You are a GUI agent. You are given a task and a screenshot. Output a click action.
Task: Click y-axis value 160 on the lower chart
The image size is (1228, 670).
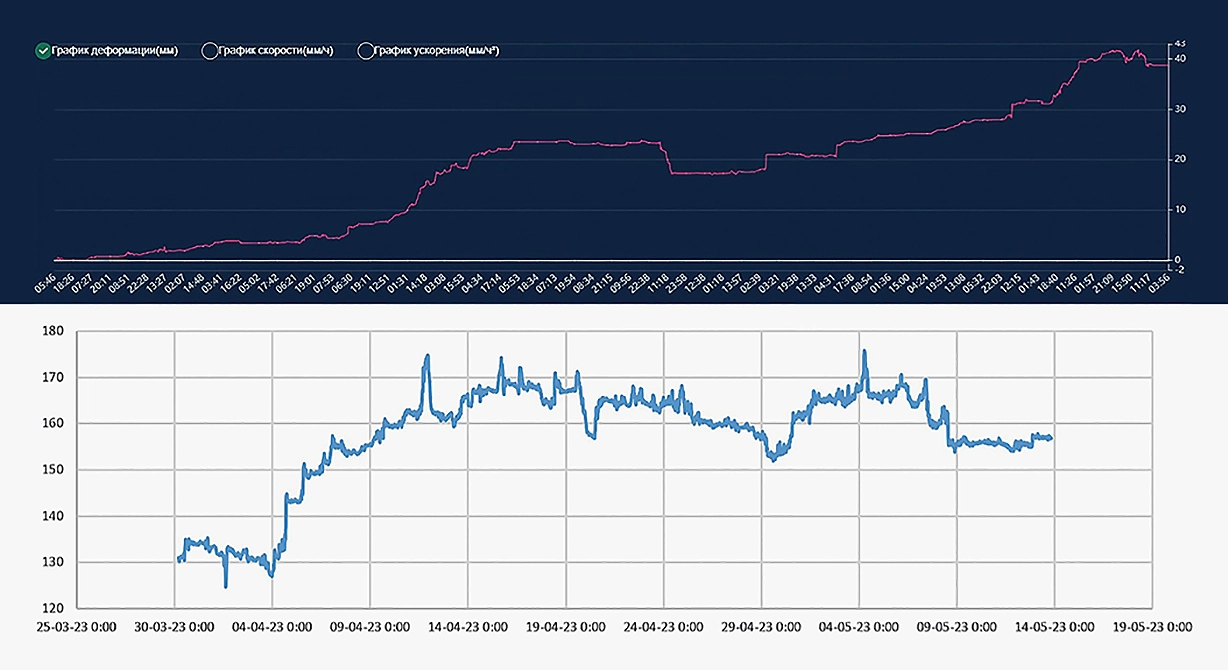click(x=52, y=423)
